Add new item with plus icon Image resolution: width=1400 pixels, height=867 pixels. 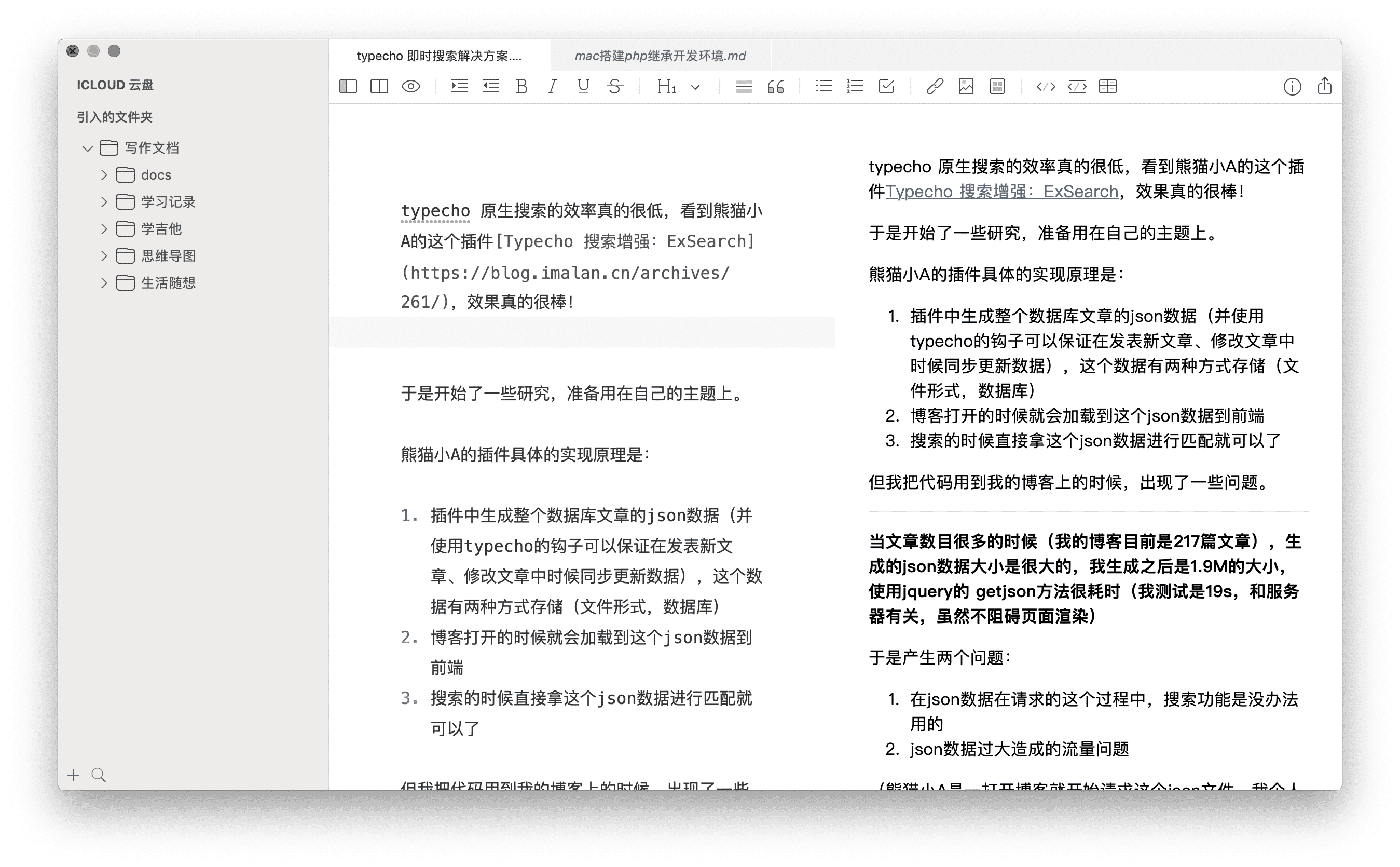coord(73,775)
